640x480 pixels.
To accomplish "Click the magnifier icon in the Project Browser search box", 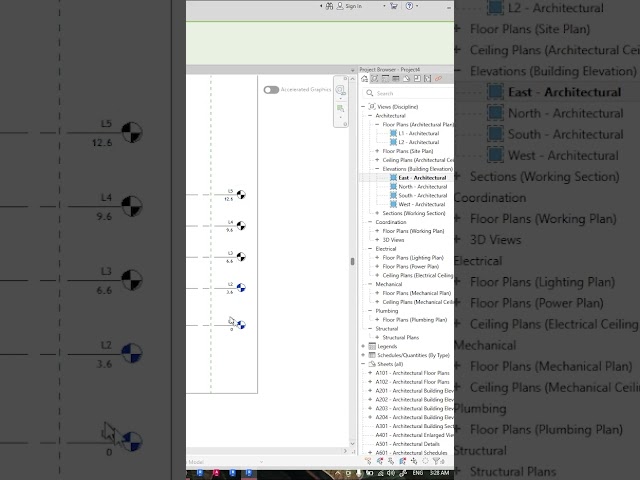I will pyautogui.click(x=370, y=93).
